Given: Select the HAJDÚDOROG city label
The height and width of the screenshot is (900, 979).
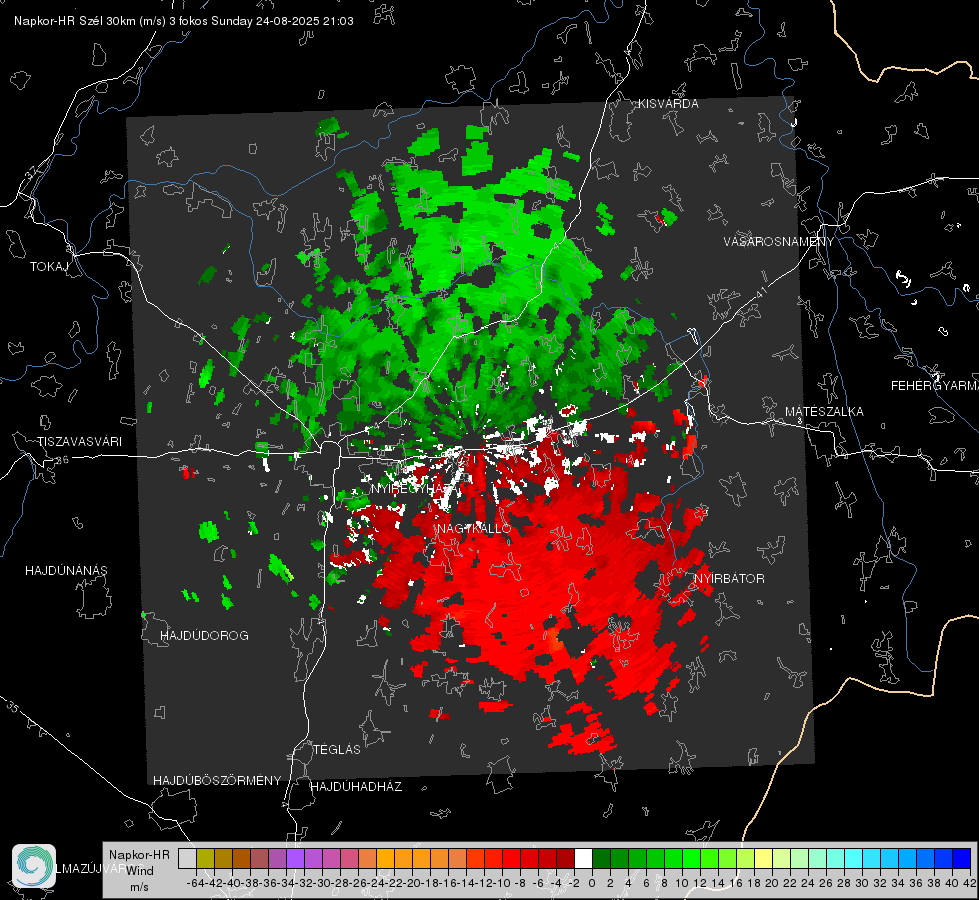Looking at the screenshot, I should pyautogui.click(x=204, y=636).
